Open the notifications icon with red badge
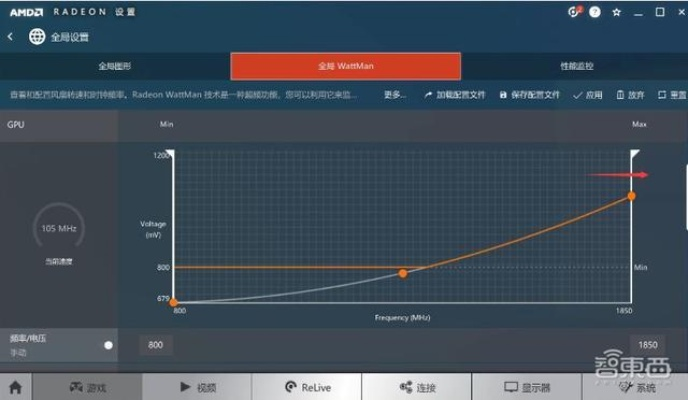This screenshot has height=400, width=688. [574, 12]
